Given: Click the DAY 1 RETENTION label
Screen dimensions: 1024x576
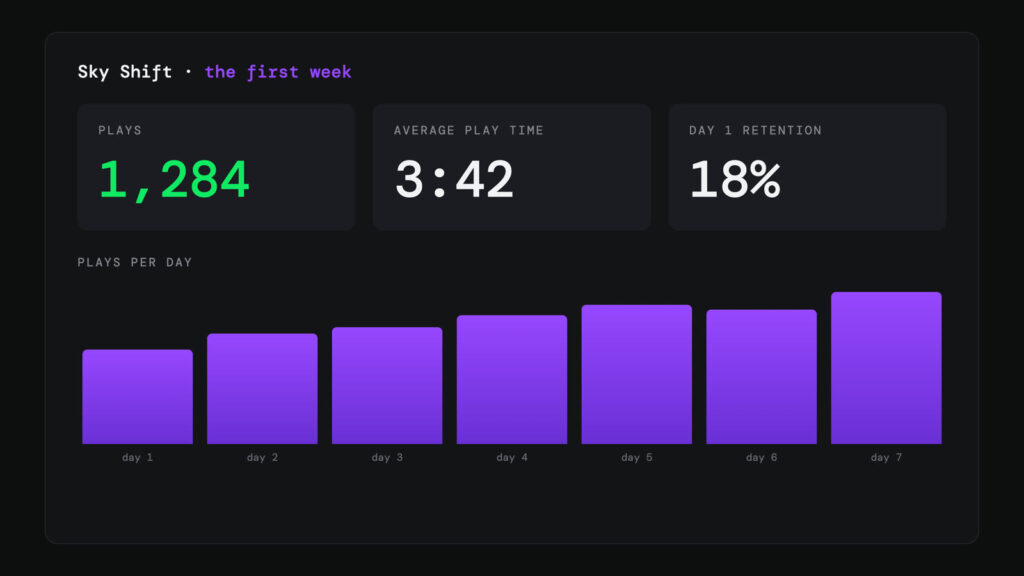Looking at the screenshot, I should coord(756,131).
